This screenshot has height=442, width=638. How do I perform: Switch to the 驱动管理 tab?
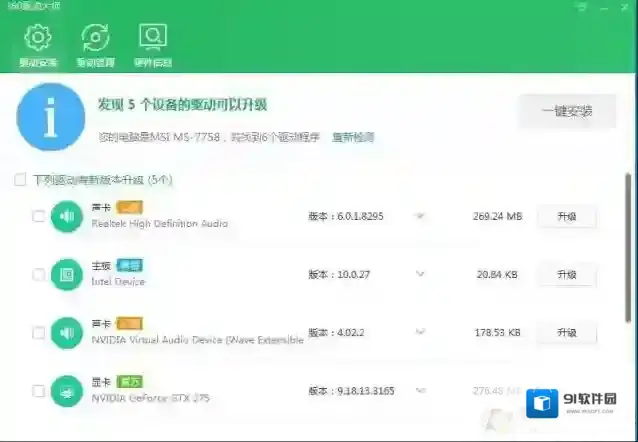[x=95, y=46]
